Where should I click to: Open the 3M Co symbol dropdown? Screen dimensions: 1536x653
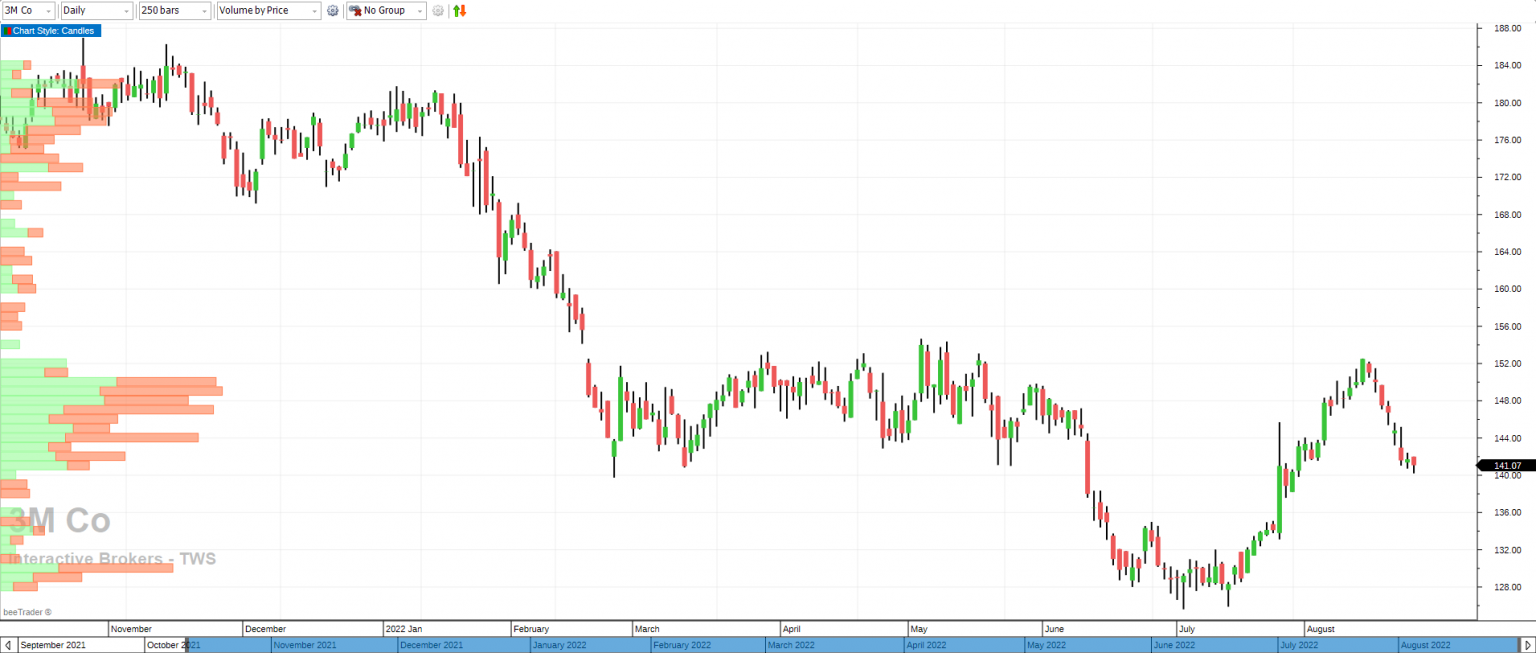pos(28,10)
